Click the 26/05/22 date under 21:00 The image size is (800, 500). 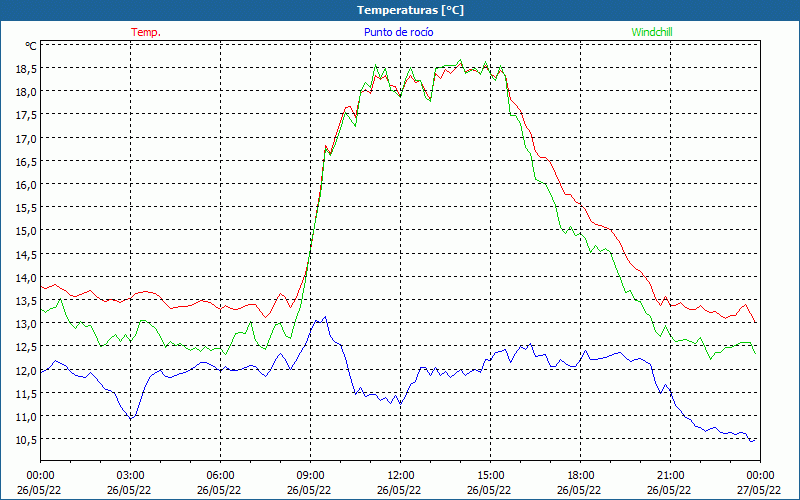[669, 490]
